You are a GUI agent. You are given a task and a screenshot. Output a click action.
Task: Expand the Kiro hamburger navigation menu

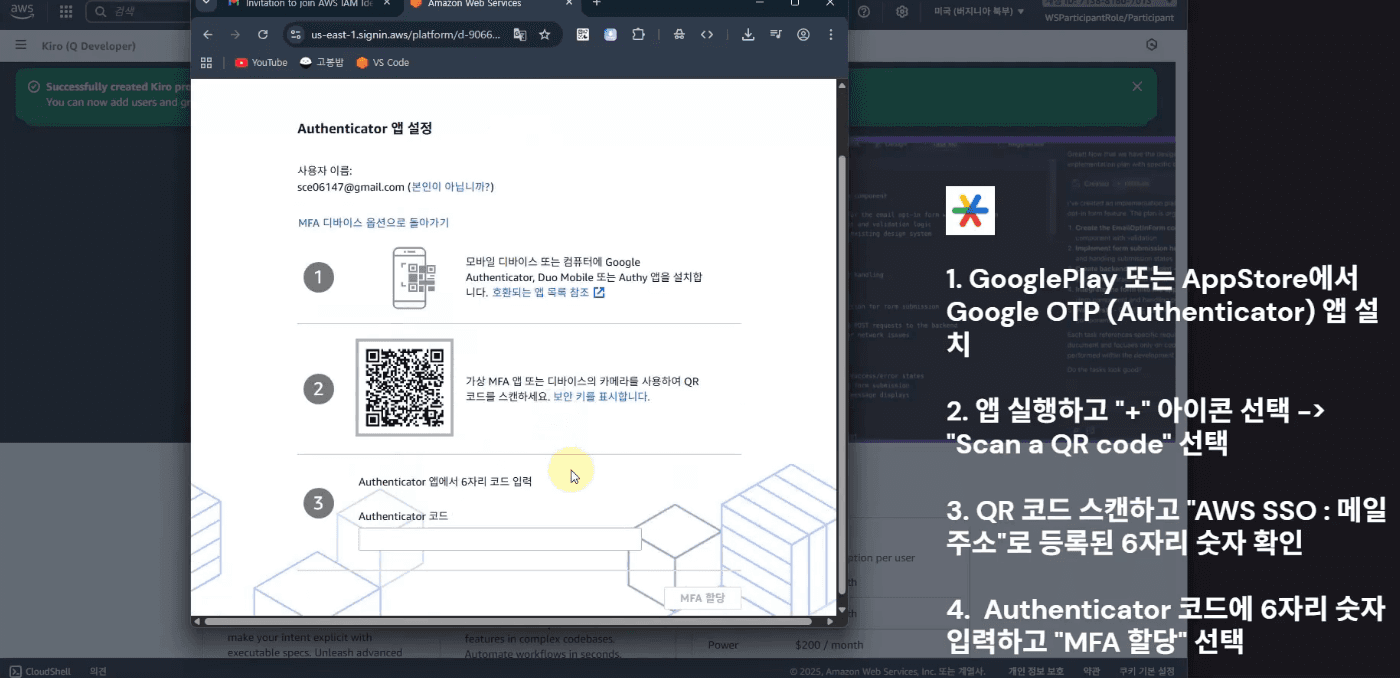[x=21, y=45]
